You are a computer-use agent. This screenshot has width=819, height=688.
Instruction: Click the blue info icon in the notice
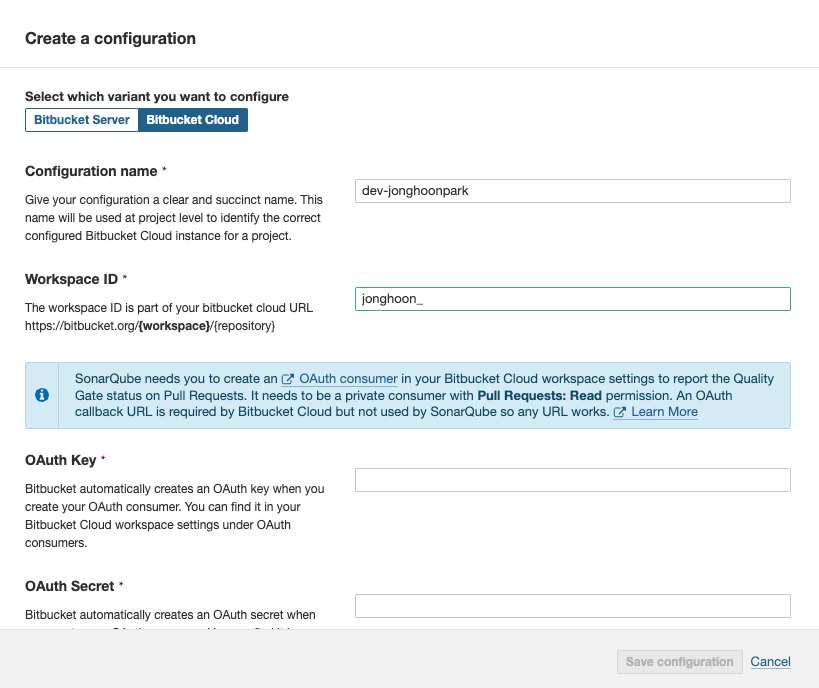[42, 395]
